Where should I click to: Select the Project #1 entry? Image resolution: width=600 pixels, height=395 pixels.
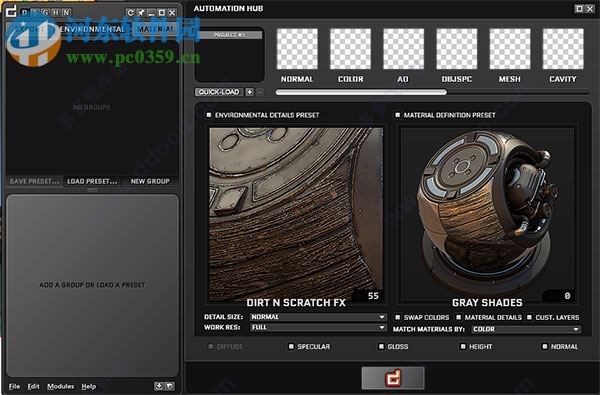(x=230, y=35)
